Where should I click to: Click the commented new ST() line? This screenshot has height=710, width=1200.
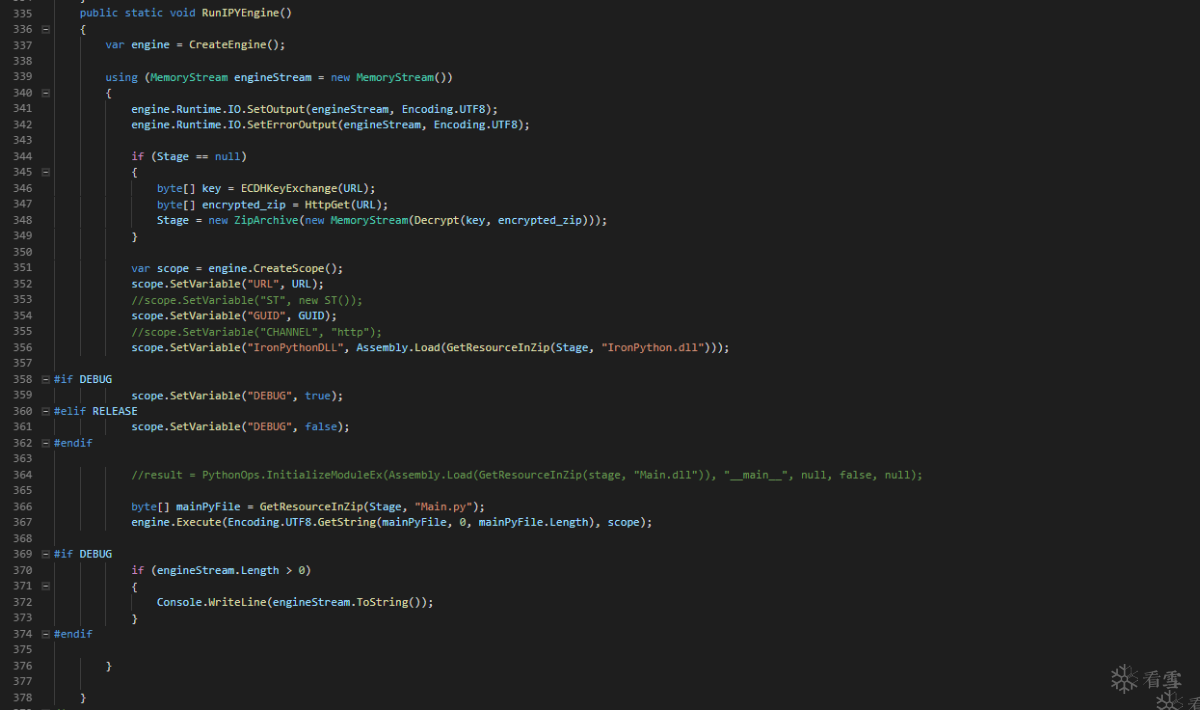247,300
